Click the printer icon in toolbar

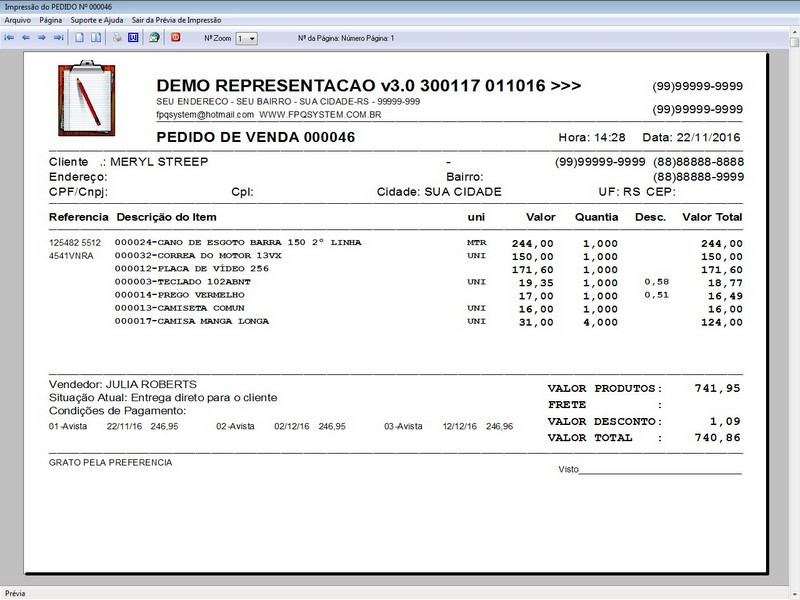117,38
